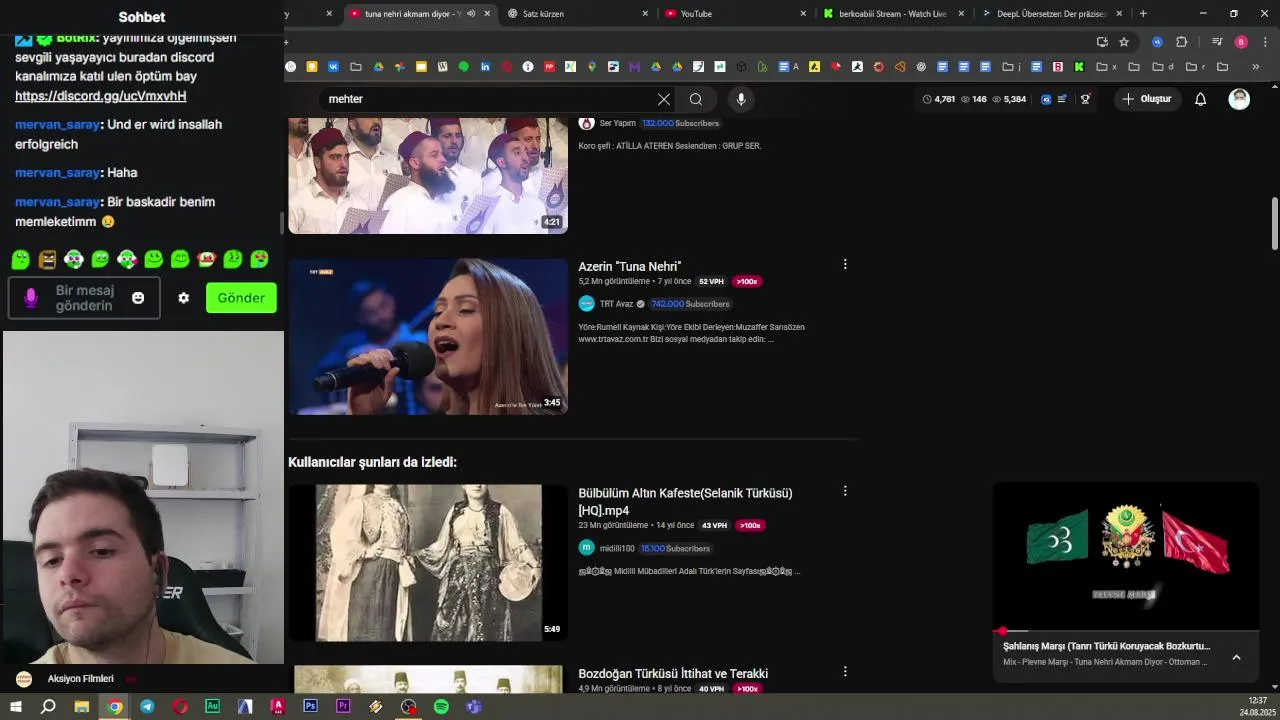Open the Bozdoğan Türküsü İttihat ve Terakki title
1280x720 pixels.
(673, 674)
